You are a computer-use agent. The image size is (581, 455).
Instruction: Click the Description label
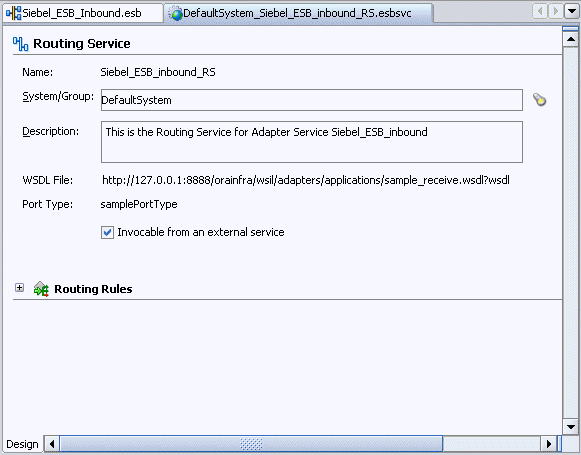tap(51, 132)
